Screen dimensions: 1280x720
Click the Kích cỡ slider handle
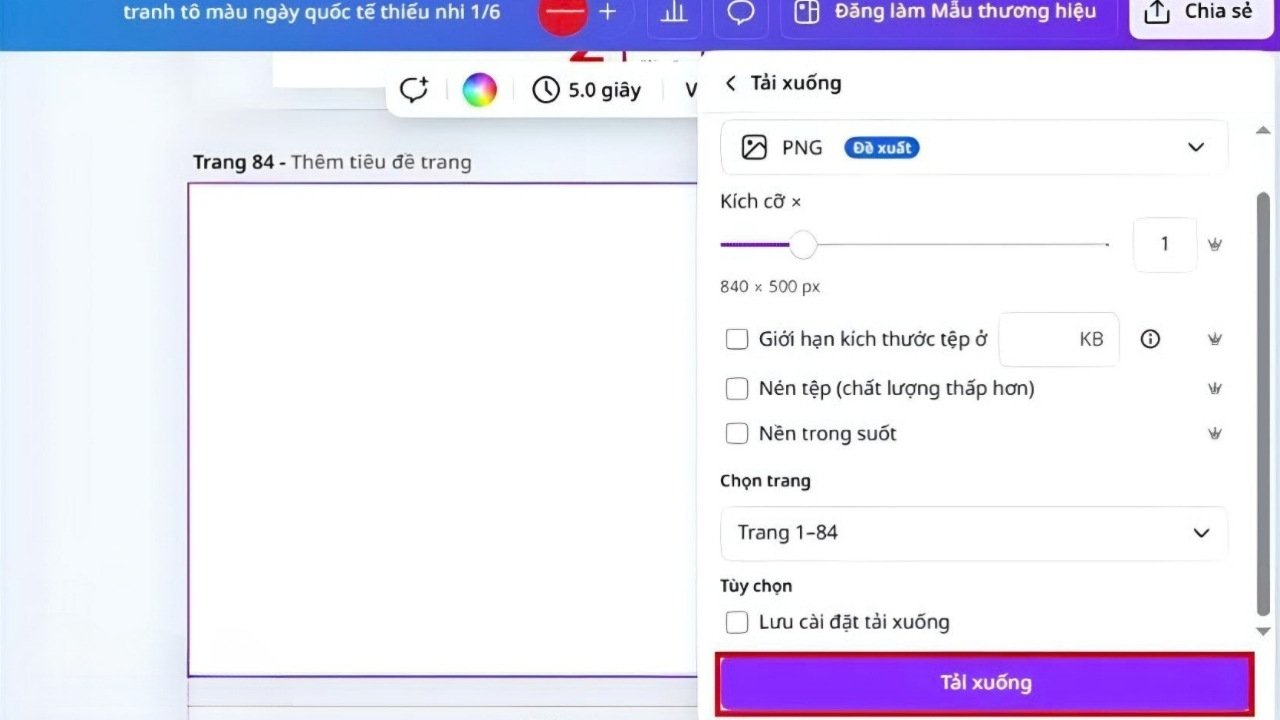[x=803, y=244]
